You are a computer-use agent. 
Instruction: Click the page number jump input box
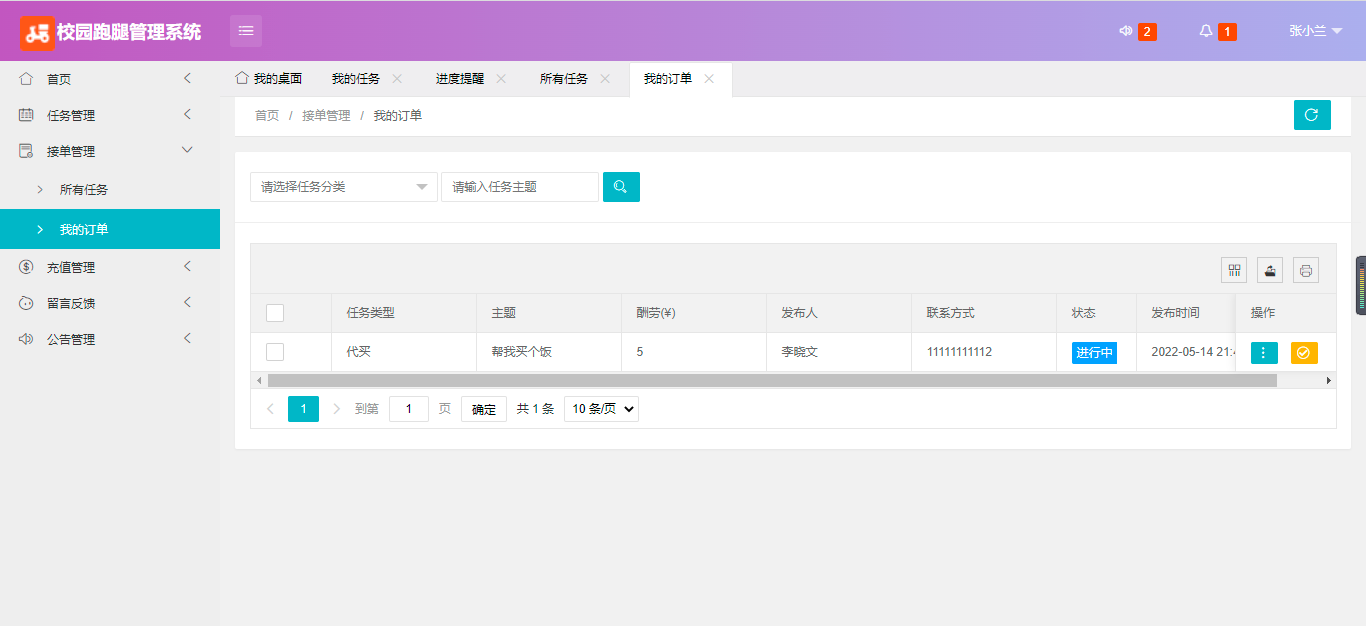coord(409,409)
